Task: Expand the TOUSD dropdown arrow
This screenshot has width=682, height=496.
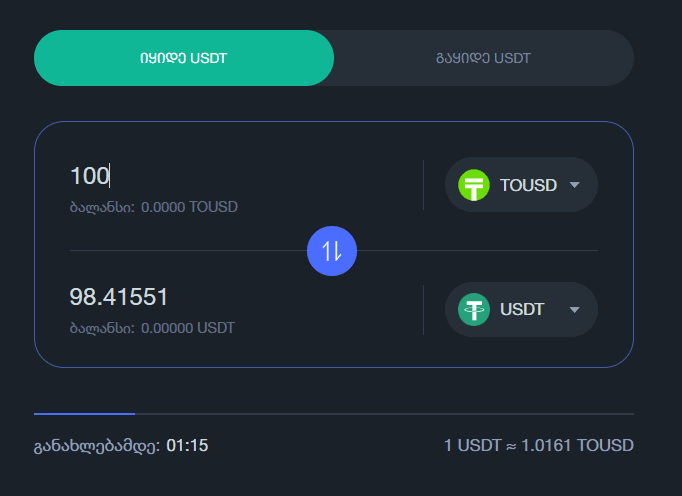Action: [574, 185]
